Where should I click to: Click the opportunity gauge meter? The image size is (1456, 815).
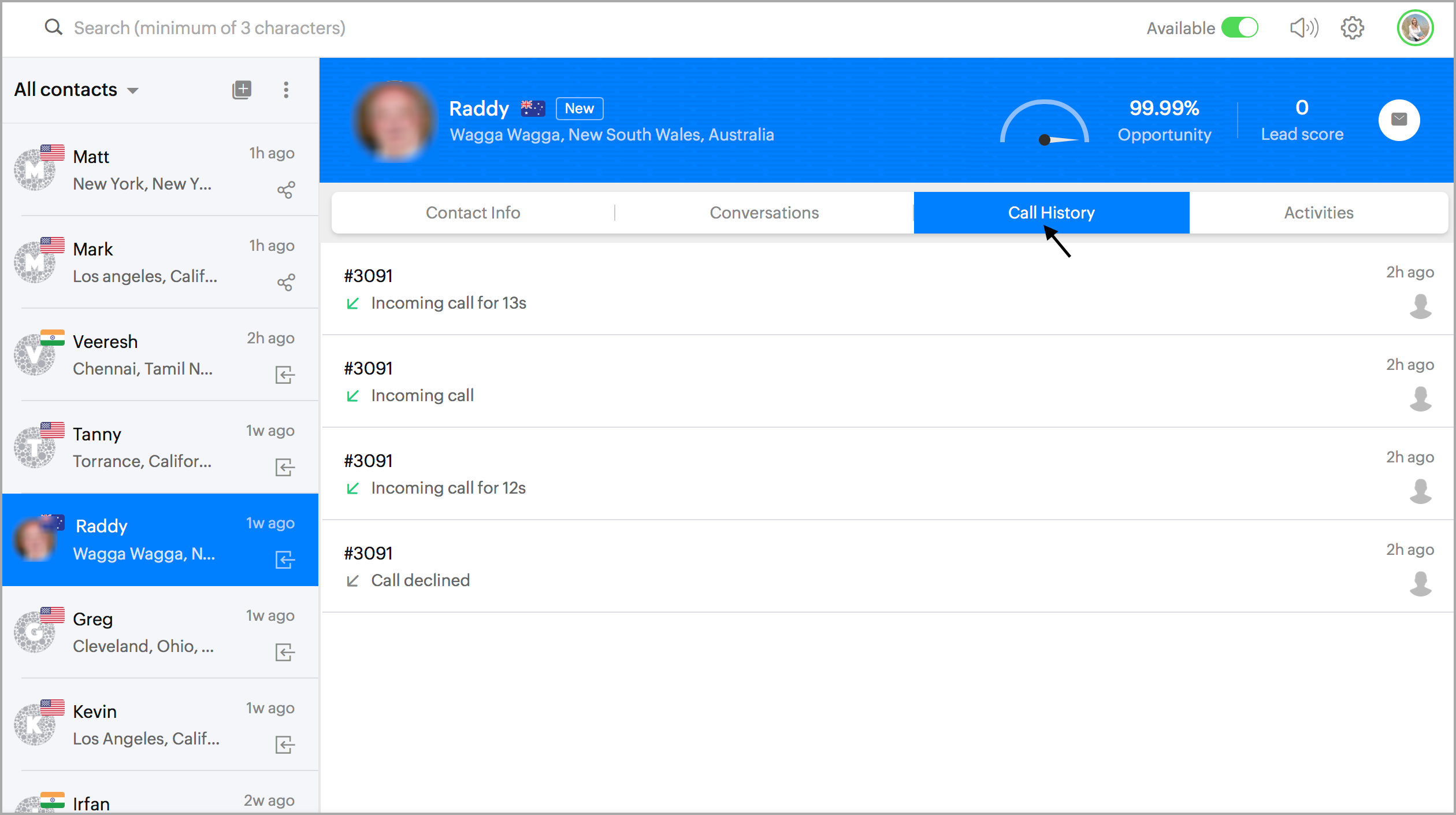tap(1044, 123)
